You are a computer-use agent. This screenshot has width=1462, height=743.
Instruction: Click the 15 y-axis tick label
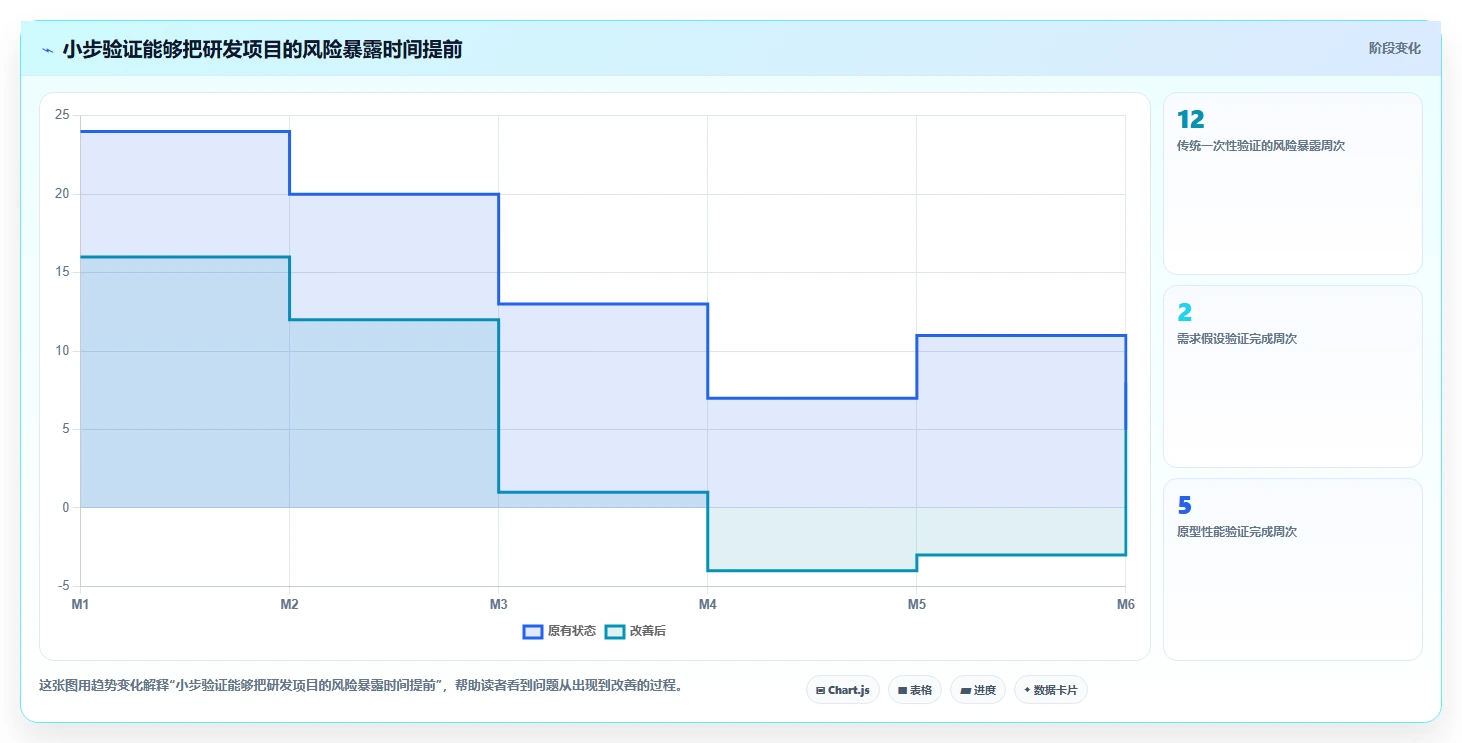[x=62, y=272]
